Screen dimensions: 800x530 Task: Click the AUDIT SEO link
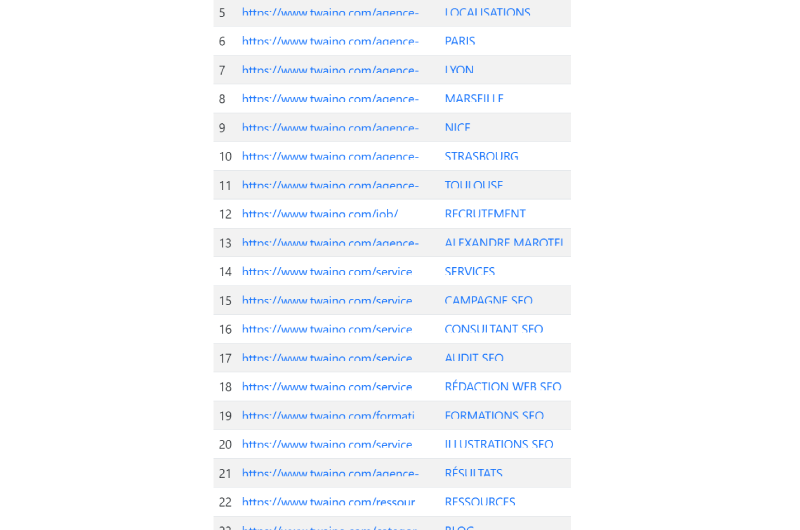(474, 358)
